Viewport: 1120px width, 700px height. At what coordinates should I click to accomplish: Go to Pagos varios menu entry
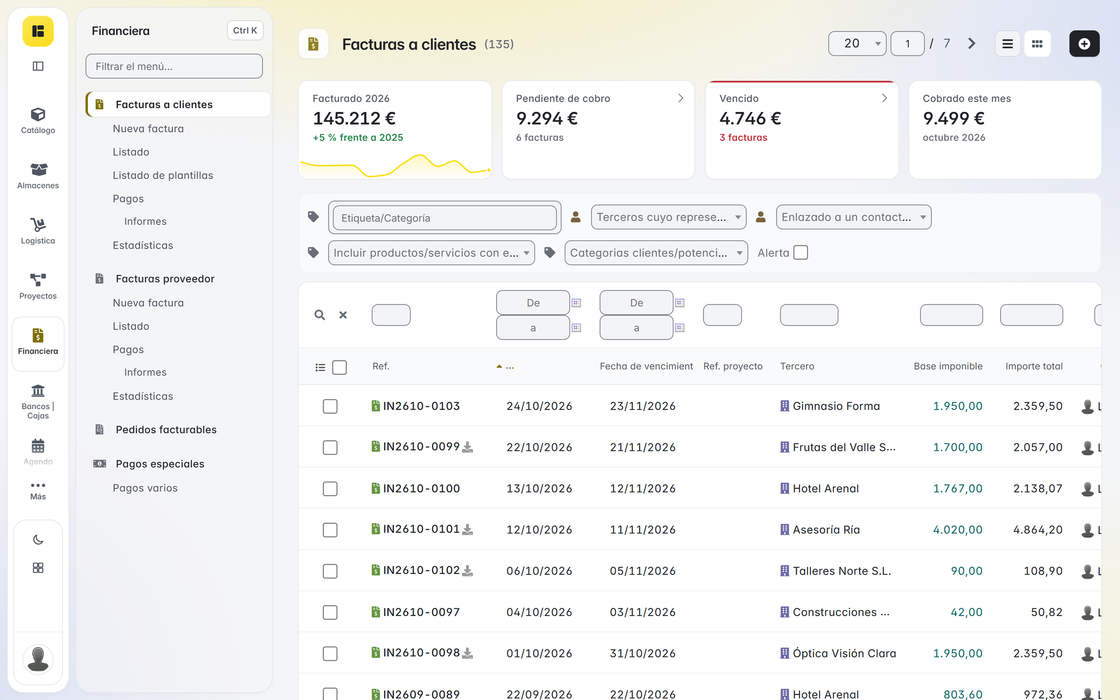145,488
